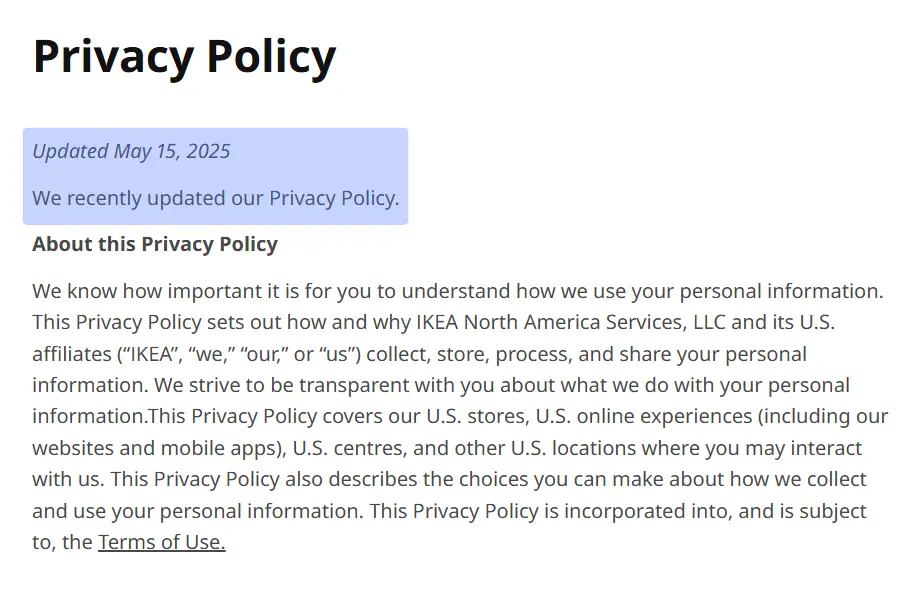Open the Terms of Use link
The height and width of the screenshot is (591, 920).
pyautogui.click(x=161, y=543)
